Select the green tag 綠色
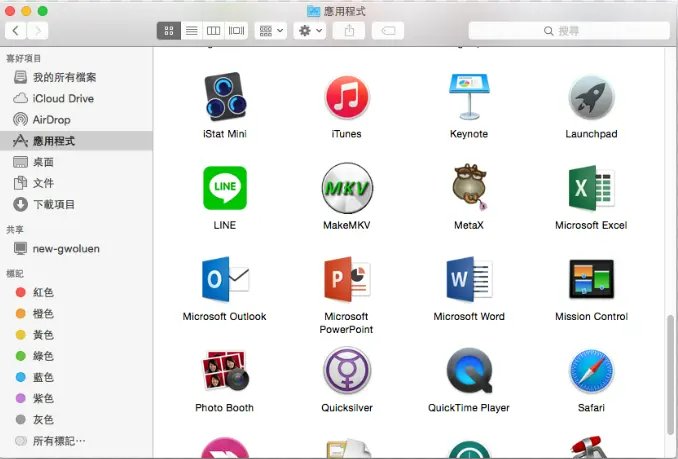 pos(76,356)
